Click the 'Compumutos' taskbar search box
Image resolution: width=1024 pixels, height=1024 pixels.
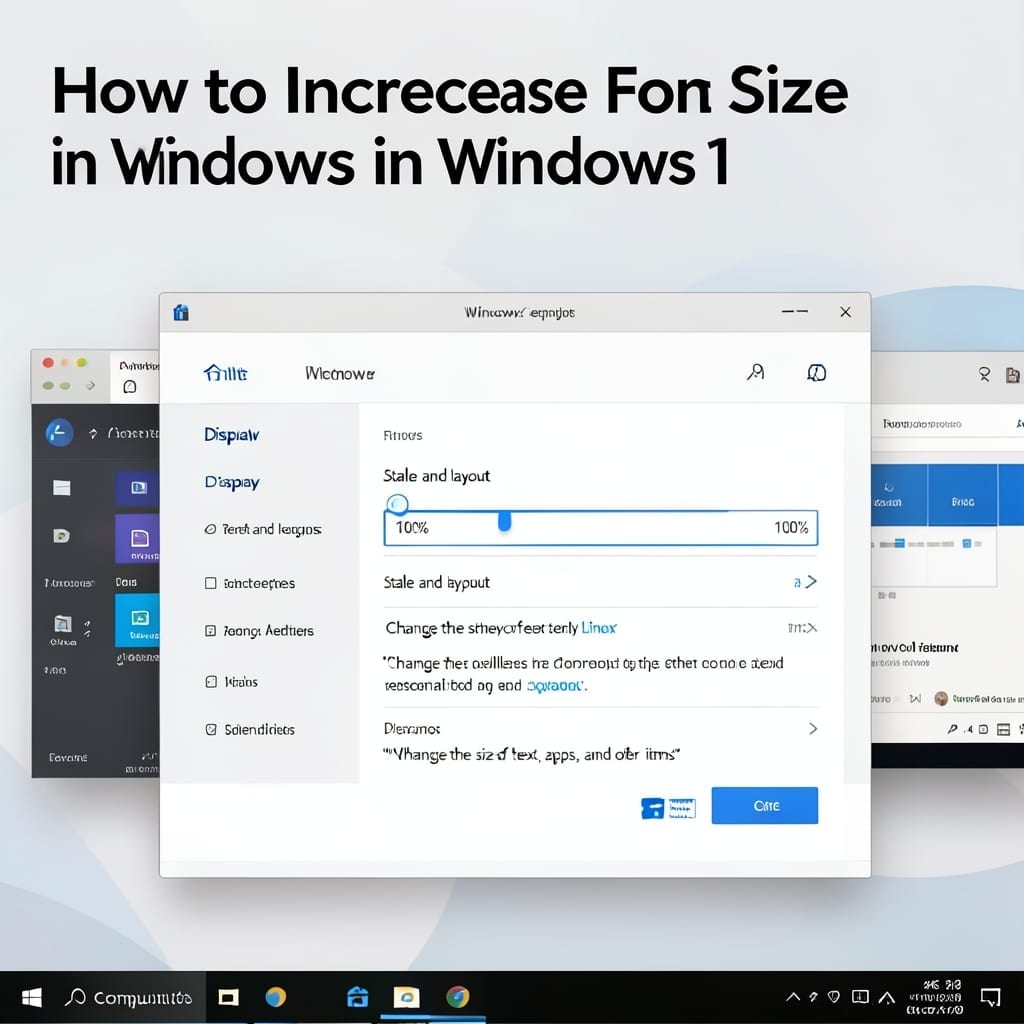point(129,997)
